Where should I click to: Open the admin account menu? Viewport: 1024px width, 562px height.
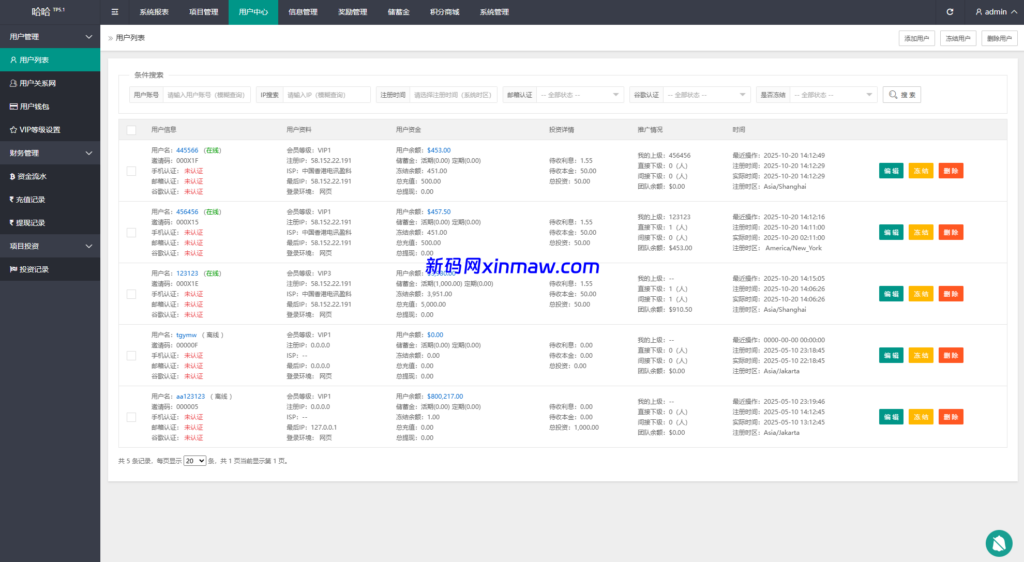tap(995, 12)
